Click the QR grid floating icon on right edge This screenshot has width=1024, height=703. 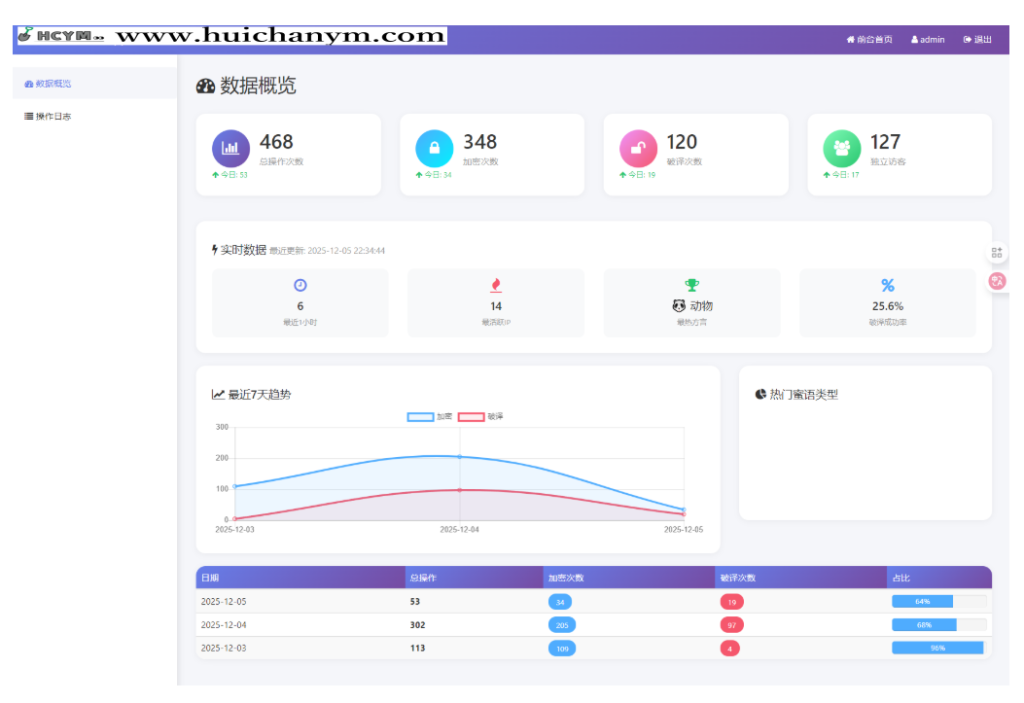(996, 253)
